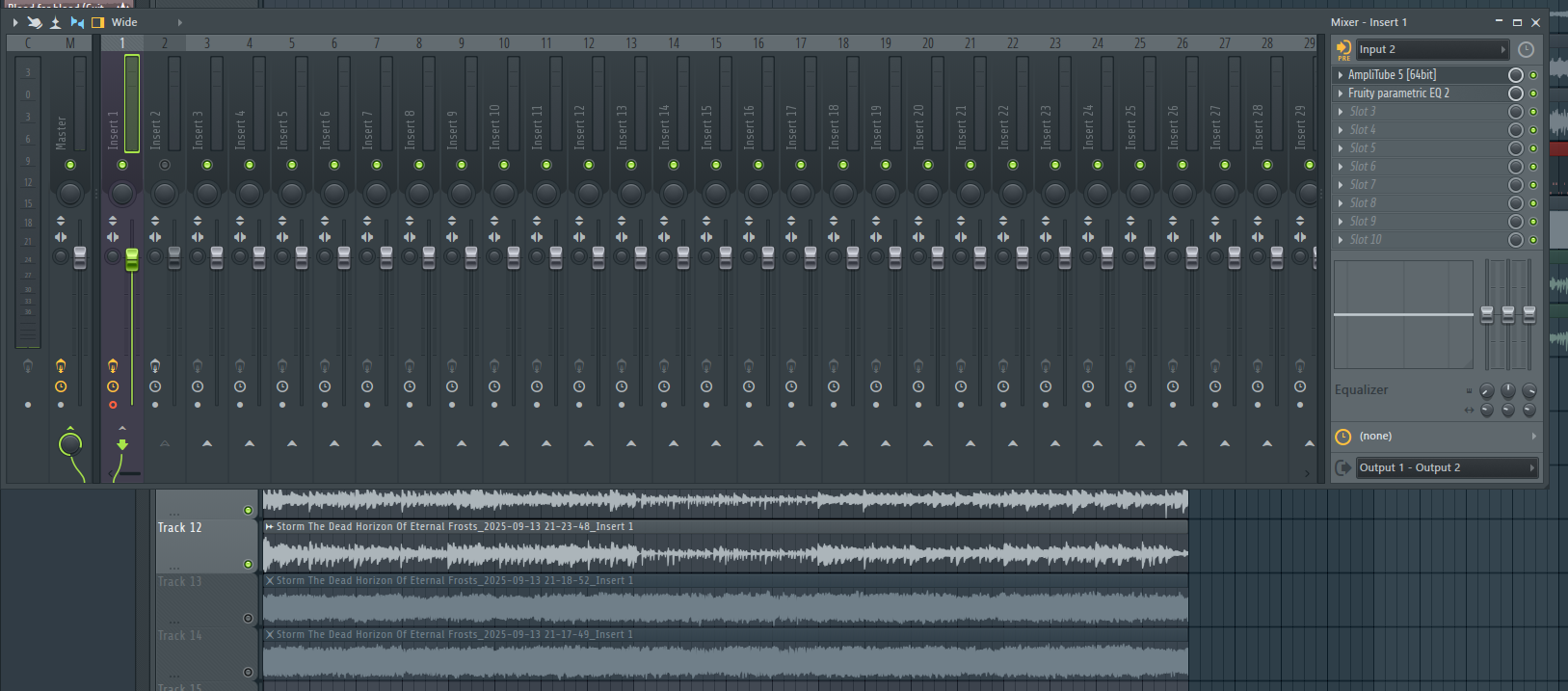Toggle the Slot 3 enable LED

pos(1533,112)
